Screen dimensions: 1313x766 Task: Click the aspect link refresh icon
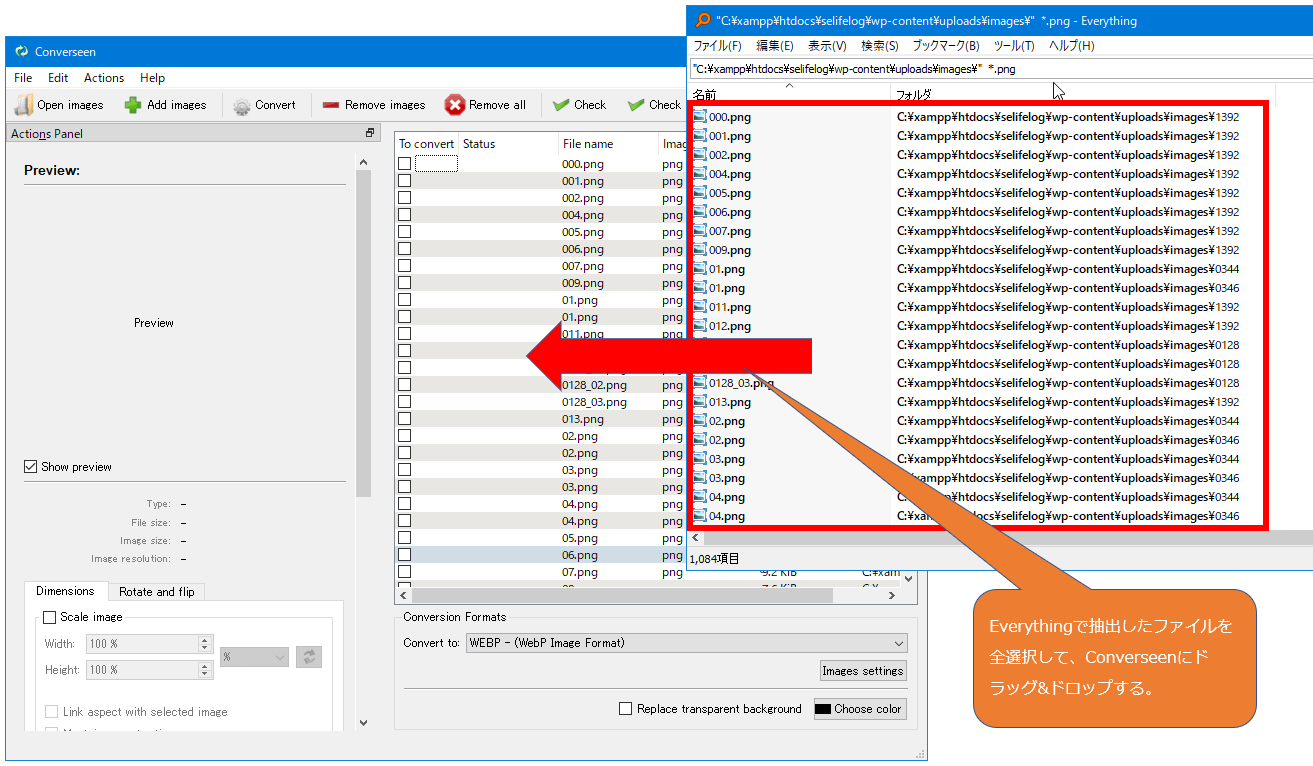(x=309, y=657)
